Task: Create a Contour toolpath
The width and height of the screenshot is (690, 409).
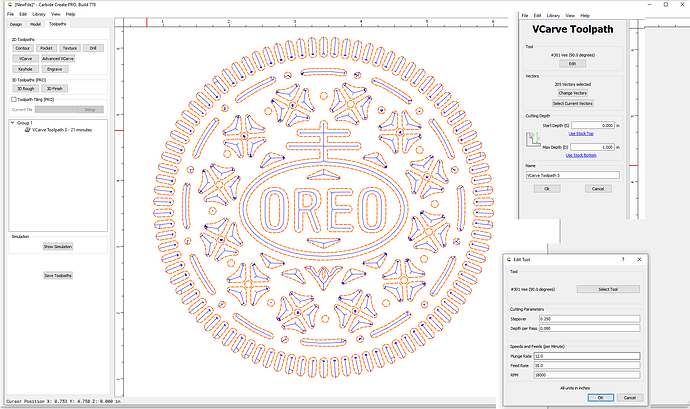Action: pos(22,48)
